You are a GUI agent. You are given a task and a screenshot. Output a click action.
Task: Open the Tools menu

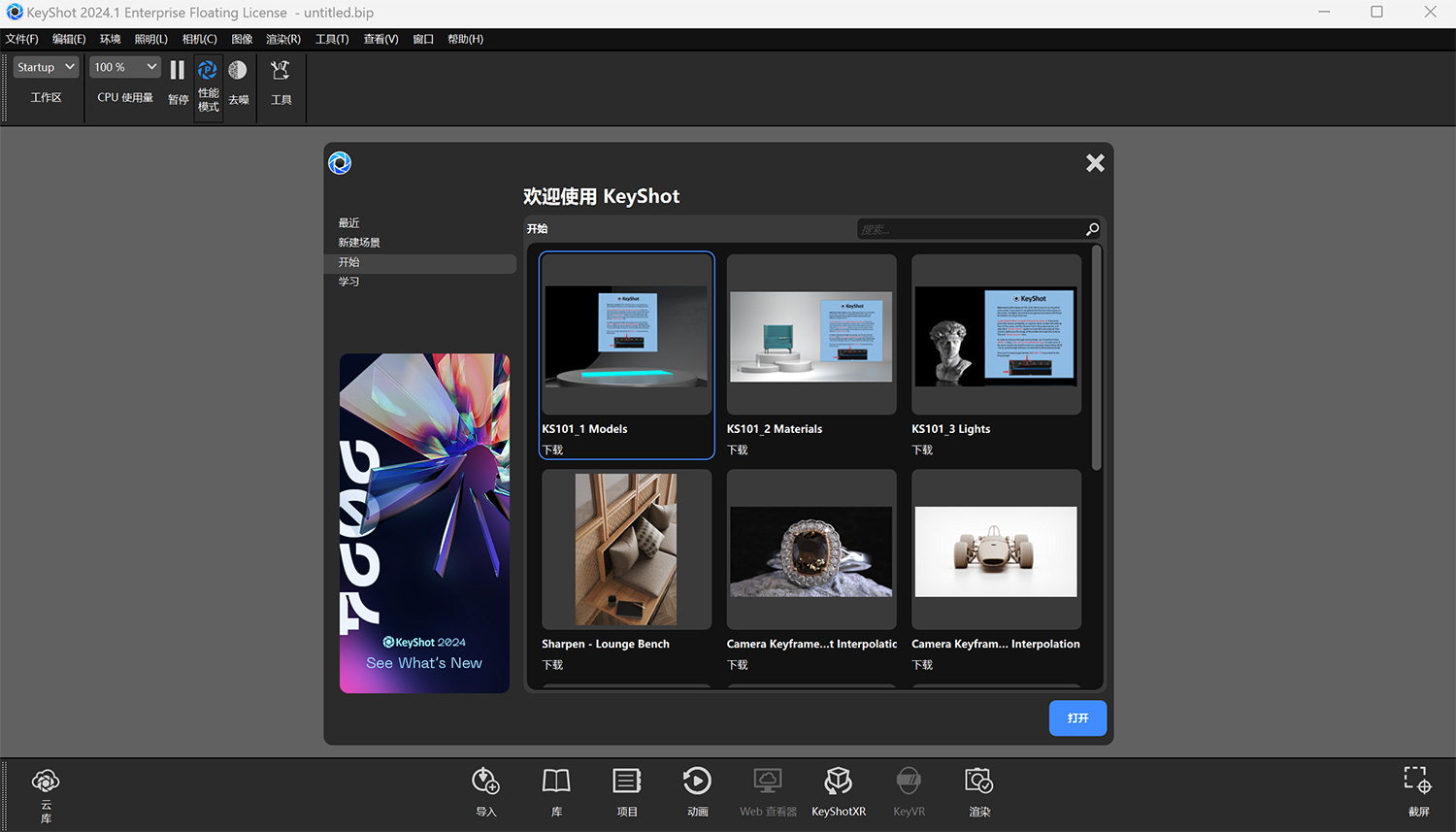[x=332, y=39]
